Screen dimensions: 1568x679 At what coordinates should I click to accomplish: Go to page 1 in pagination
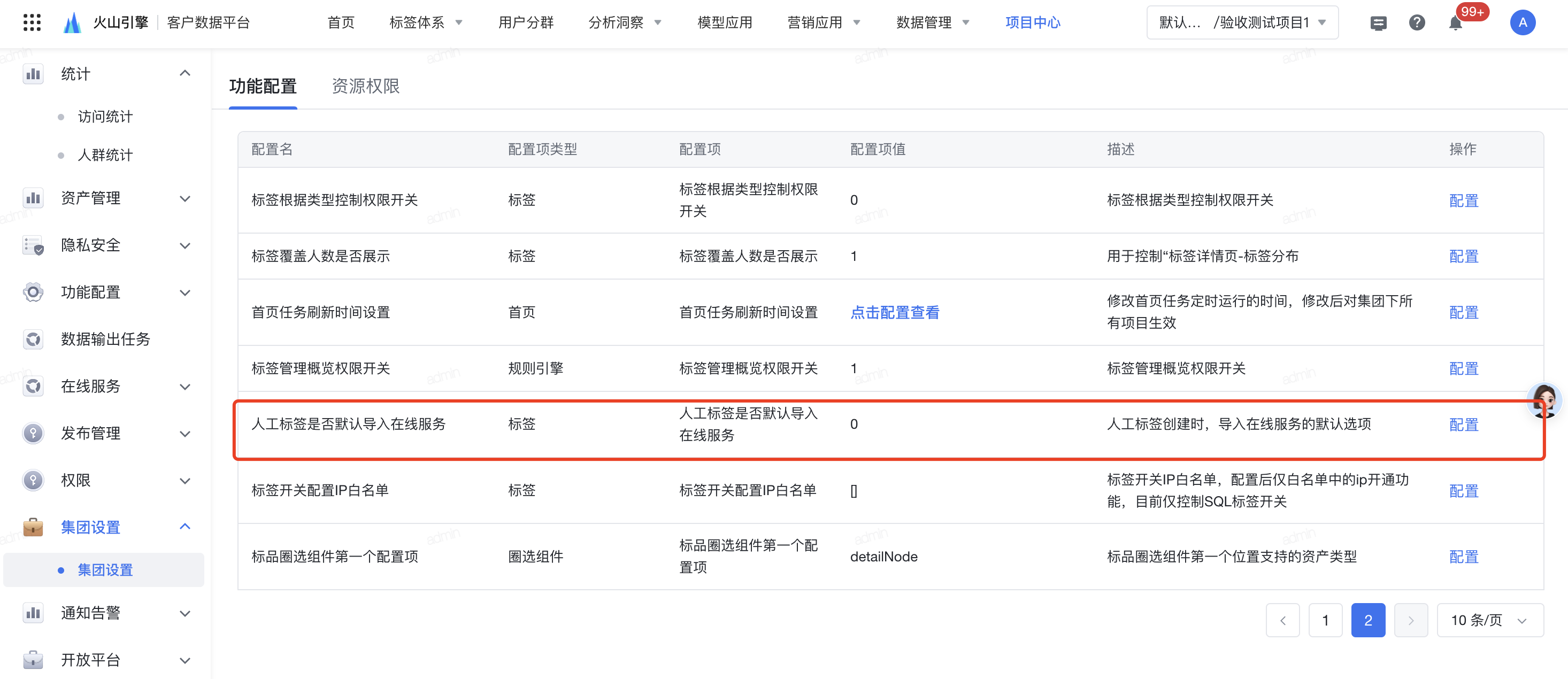click(1325, 620)
